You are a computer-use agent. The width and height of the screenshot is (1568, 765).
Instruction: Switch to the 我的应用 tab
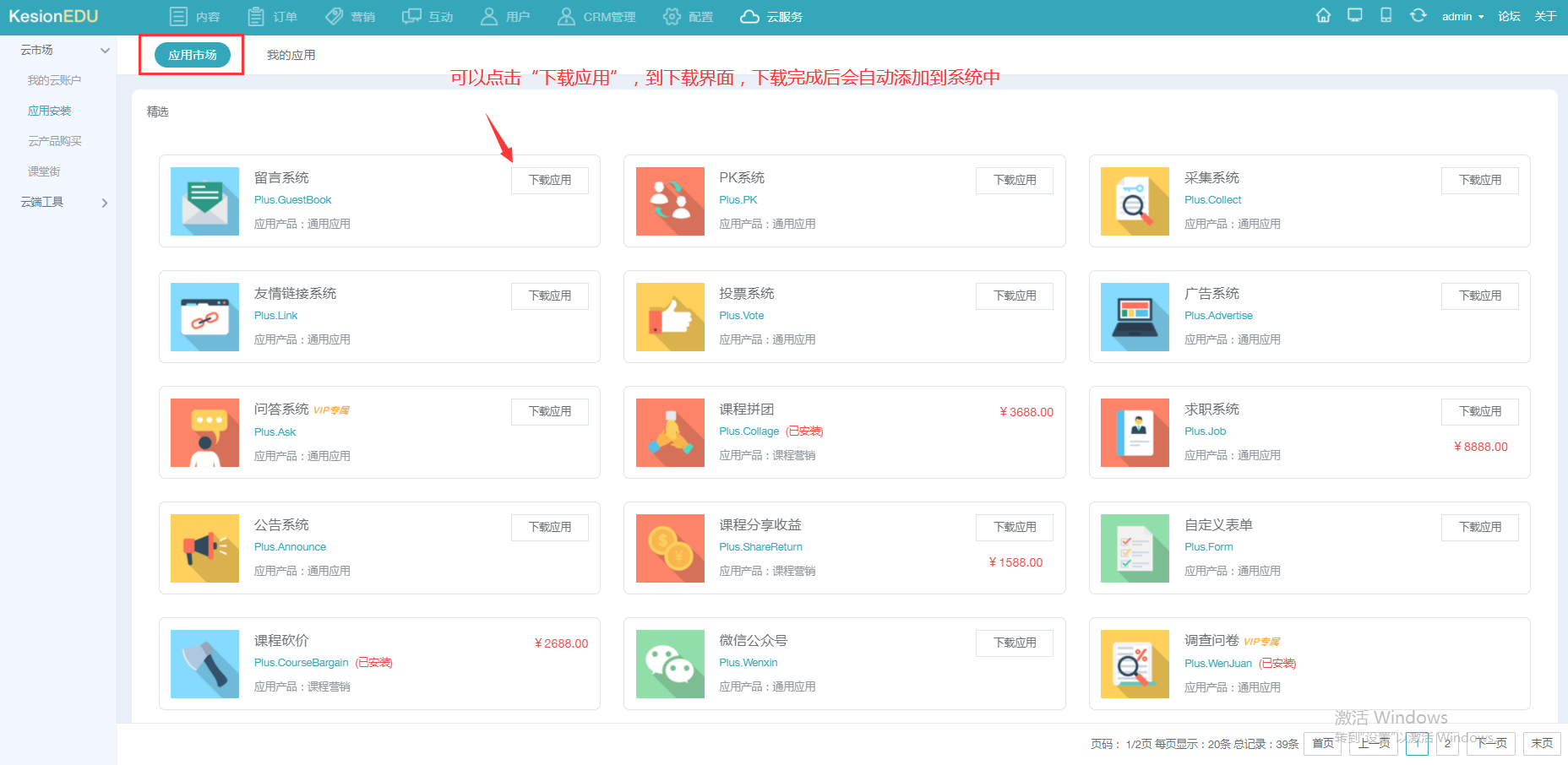pyautogui.click(x=291, y=55)
